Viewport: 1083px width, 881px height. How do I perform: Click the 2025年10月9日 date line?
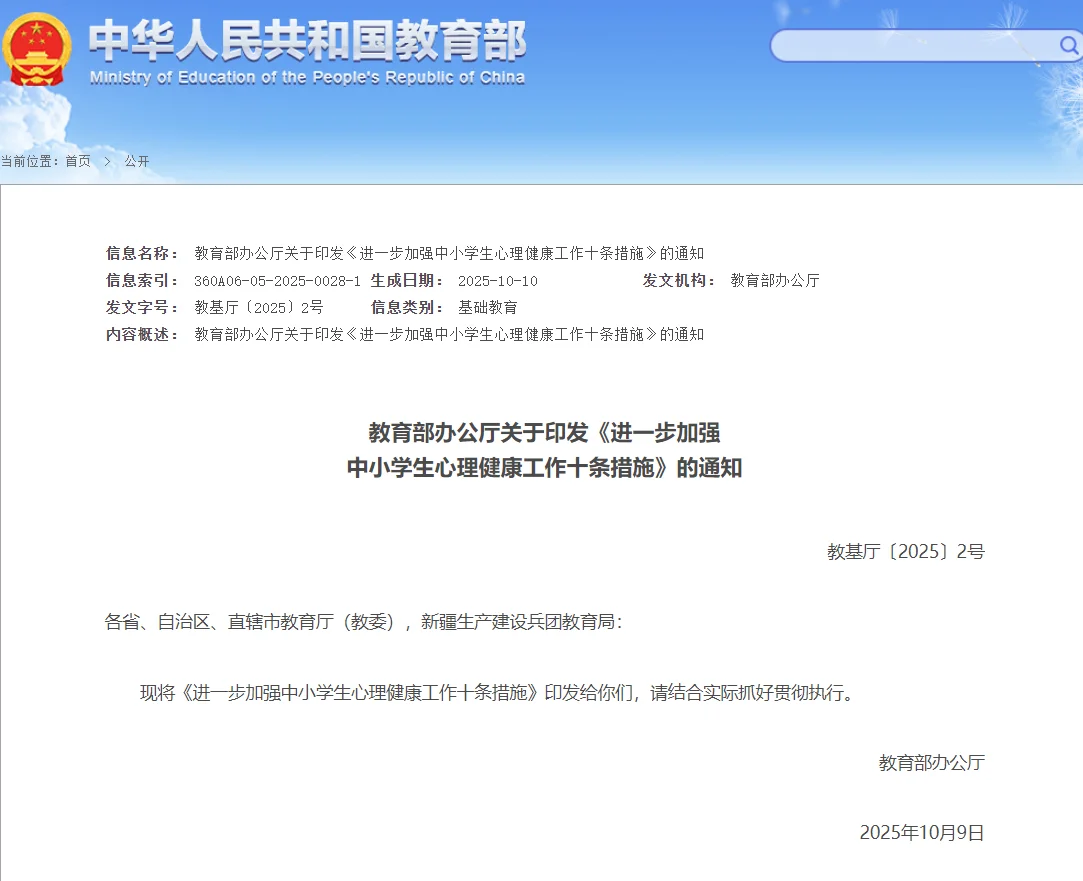click(x=920, y=831)
